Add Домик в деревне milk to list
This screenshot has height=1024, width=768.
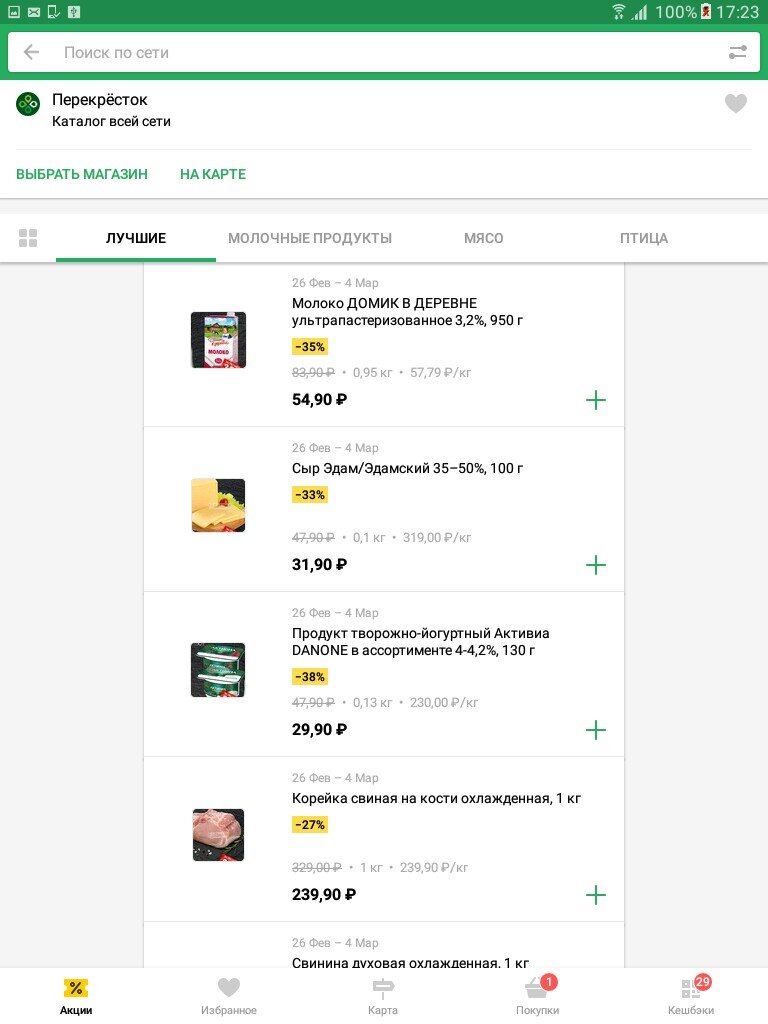point(596,400)
